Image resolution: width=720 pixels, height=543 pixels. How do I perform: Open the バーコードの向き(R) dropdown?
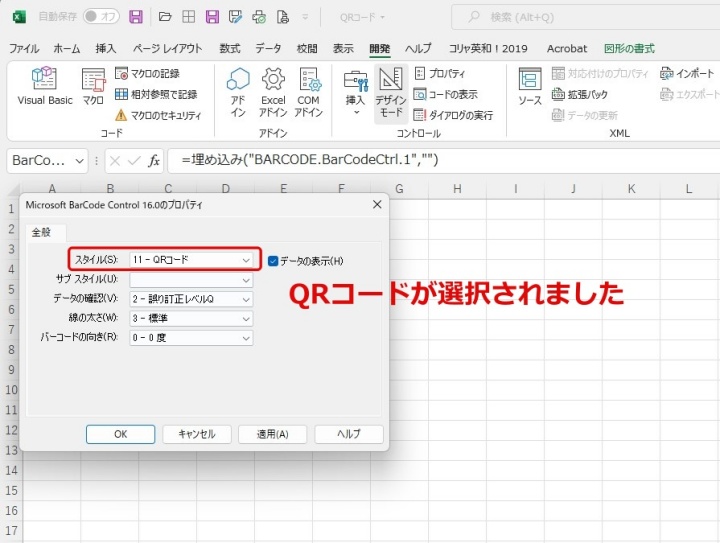[191, 338]
